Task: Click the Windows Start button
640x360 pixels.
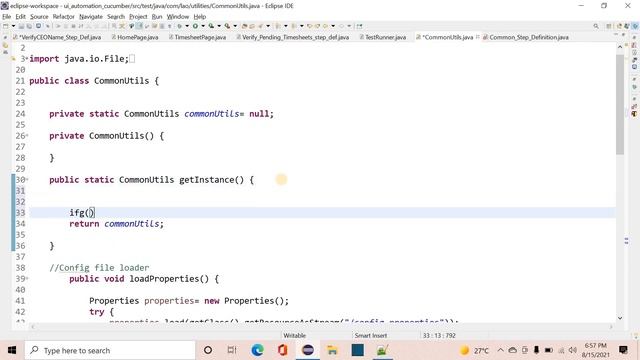Action: (12, 350)
